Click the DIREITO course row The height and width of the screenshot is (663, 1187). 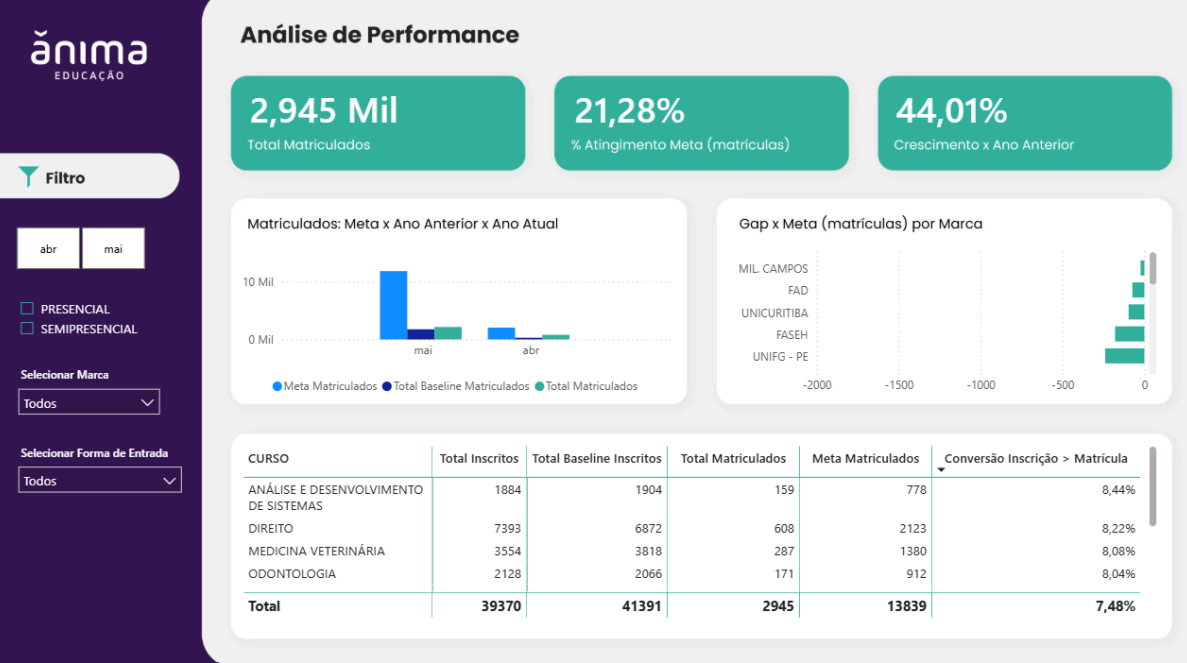[x=691, y=528]
